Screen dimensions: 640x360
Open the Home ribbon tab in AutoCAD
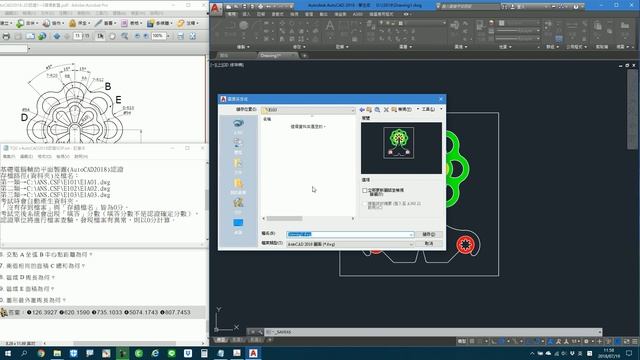(x=232, y=14)
